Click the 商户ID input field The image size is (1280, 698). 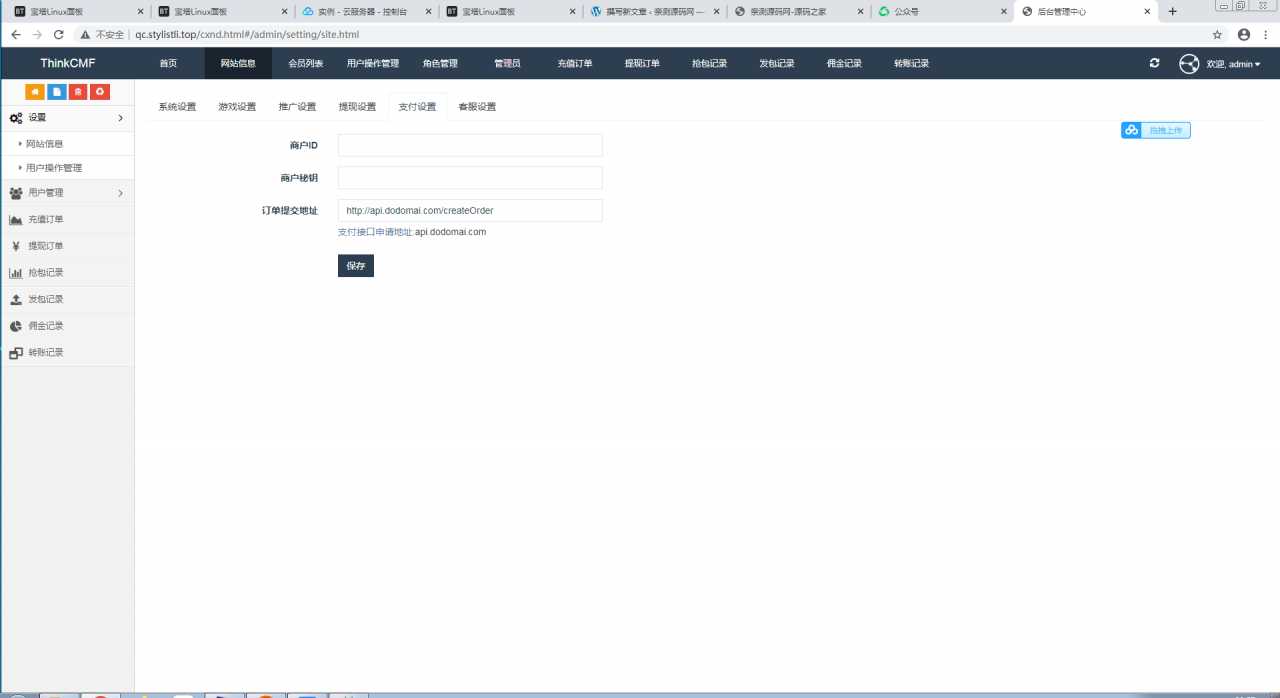coord(470,146)
